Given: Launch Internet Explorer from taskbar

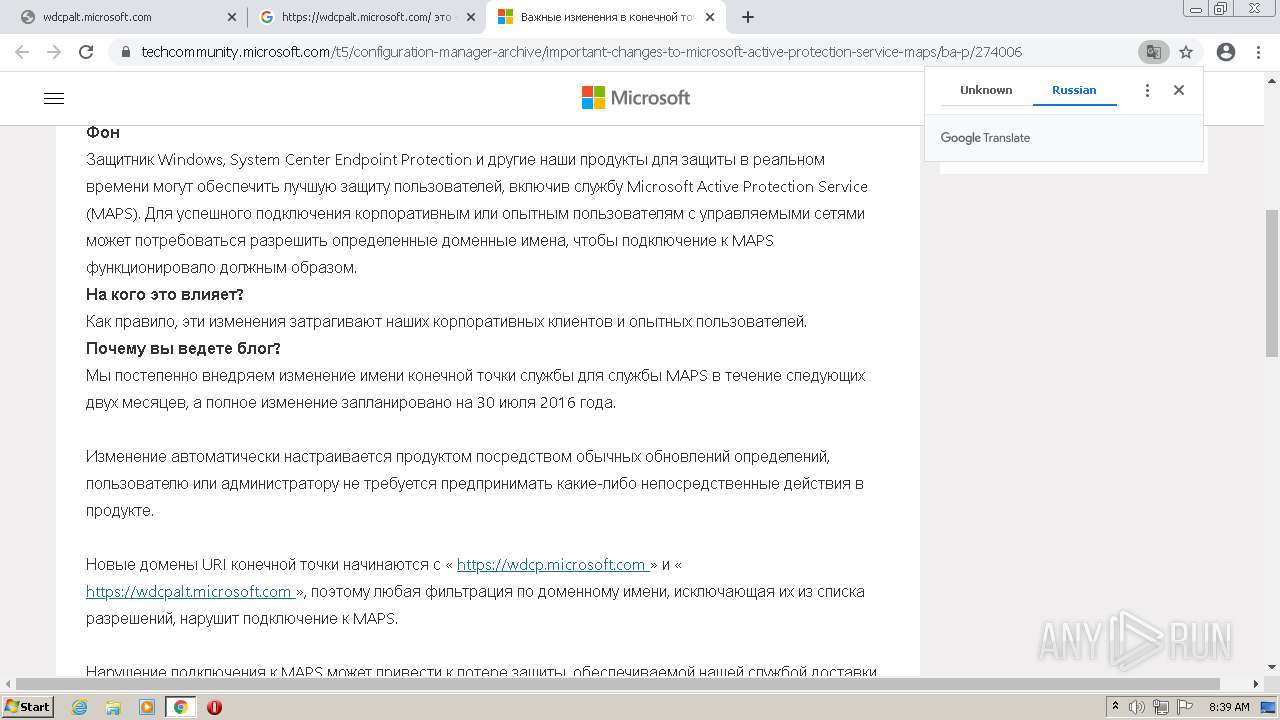Looking at the screenshot, I should point(80,707).
